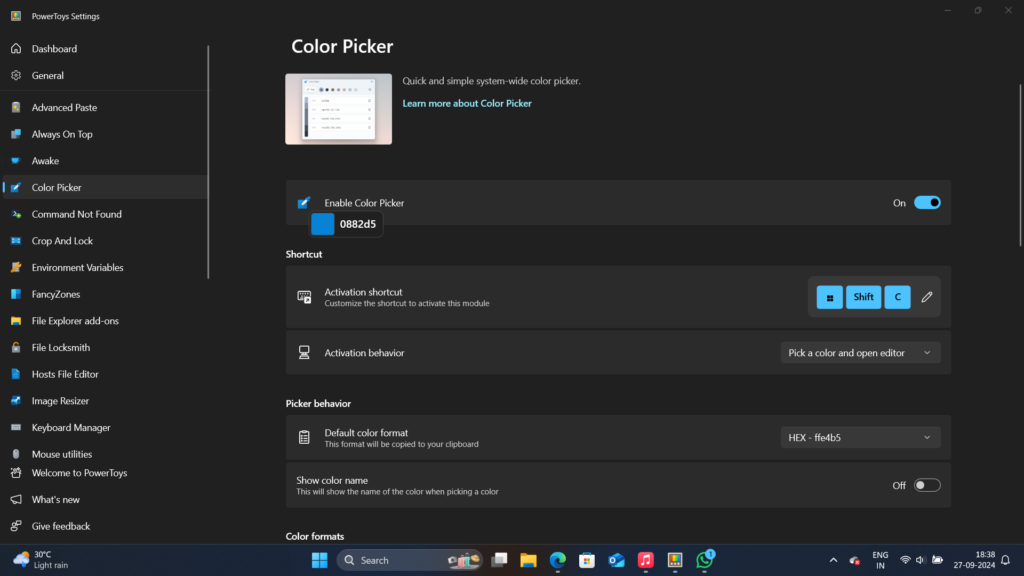This screenshot has width=1024, height=576.
Task: Open the Windows Start menu
Action: [x=319, y=560]
